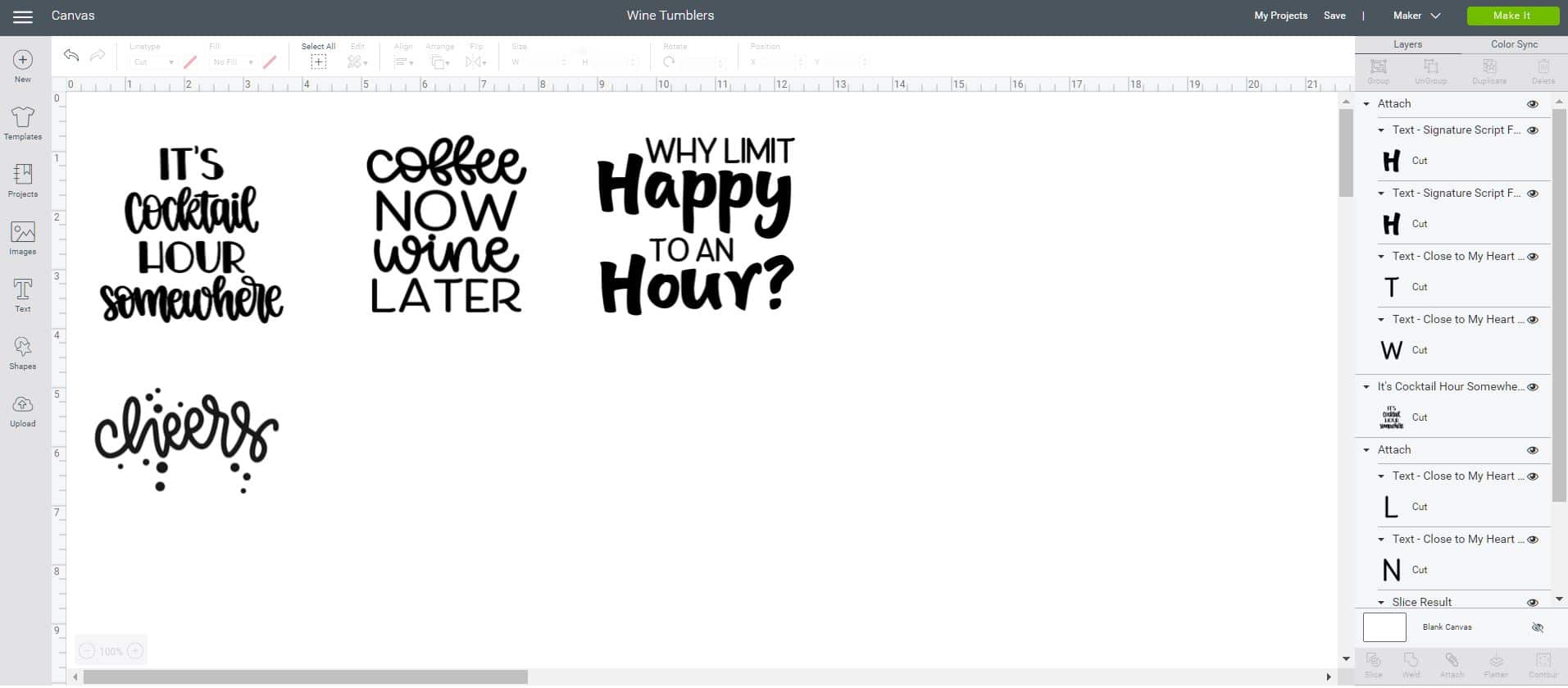Click the Redo arrow
Image resolution: width=1568 pixels, height=688 pixels.
(x=98, y=56)
